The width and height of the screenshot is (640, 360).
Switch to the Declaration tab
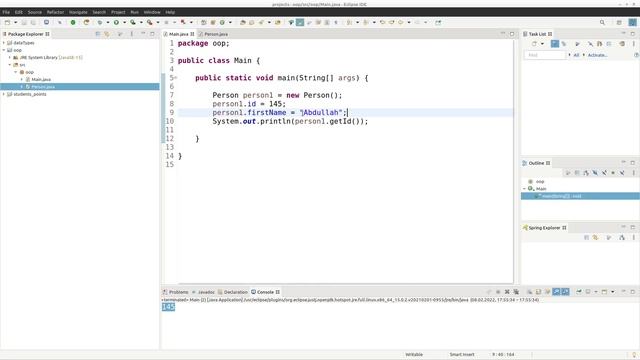tap(233, 292)
